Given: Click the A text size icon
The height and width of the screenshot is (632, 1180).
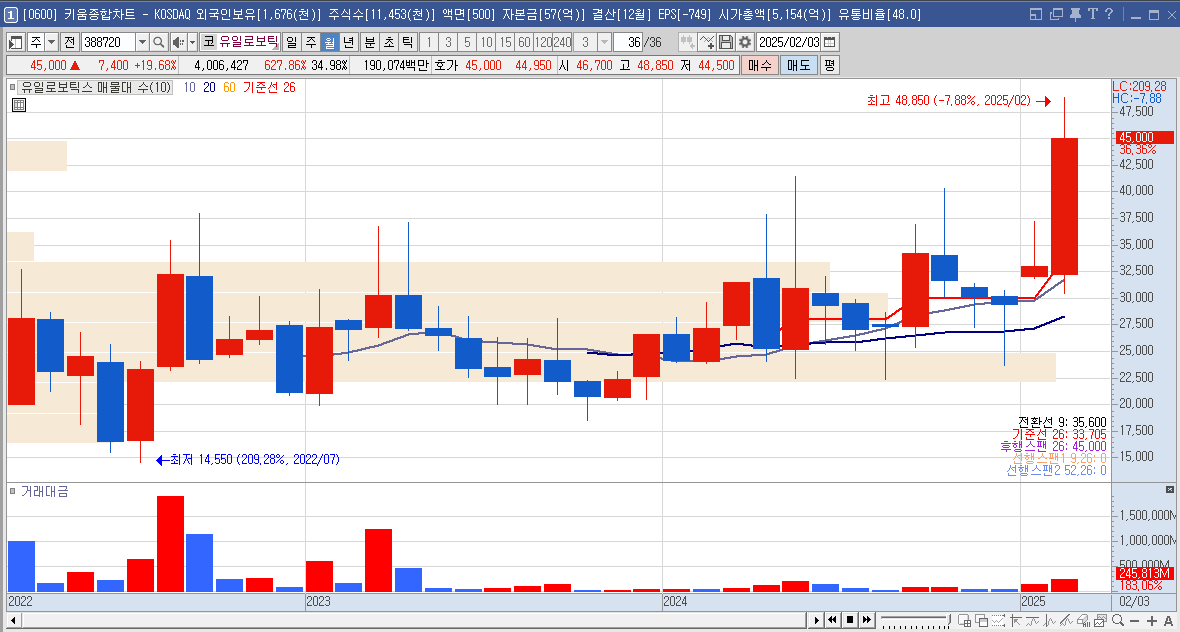Looking at the screenshot, I should coord(1168,620).
